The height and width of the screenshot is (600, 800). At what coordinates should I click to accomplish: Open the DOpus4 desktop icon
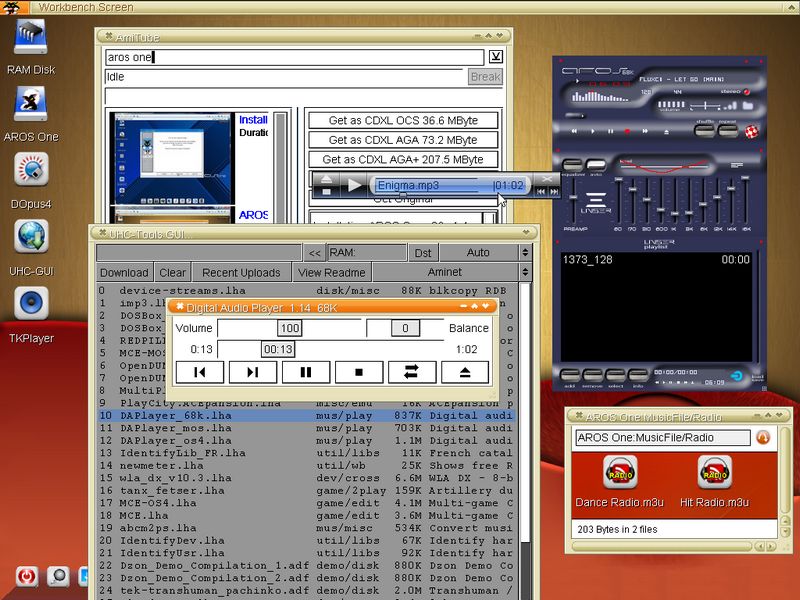30,170
